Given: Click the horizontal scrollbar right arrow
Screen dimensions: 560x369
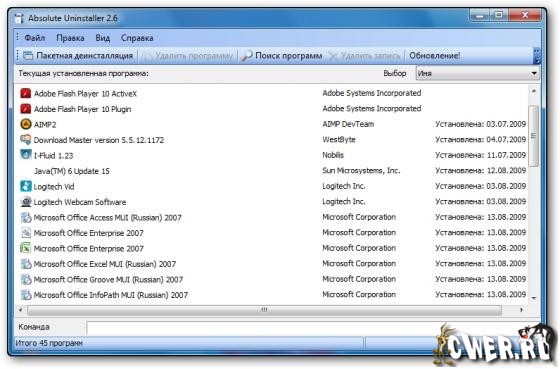Looking at the screenshot, I should [521, 310].
